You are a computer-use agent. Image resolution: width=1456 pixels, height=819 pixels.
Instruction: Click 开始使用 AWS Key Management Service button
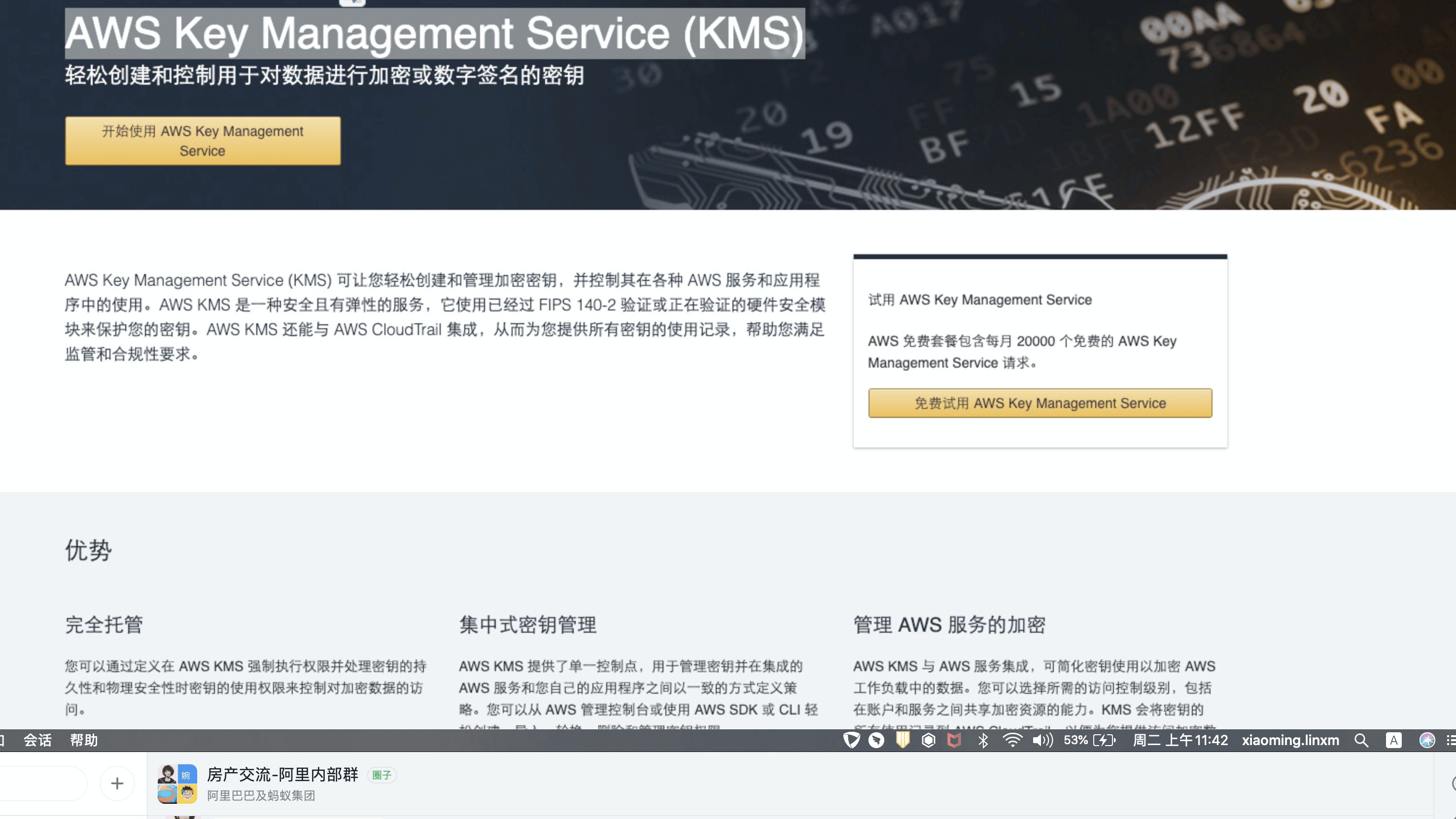point(203,141)
